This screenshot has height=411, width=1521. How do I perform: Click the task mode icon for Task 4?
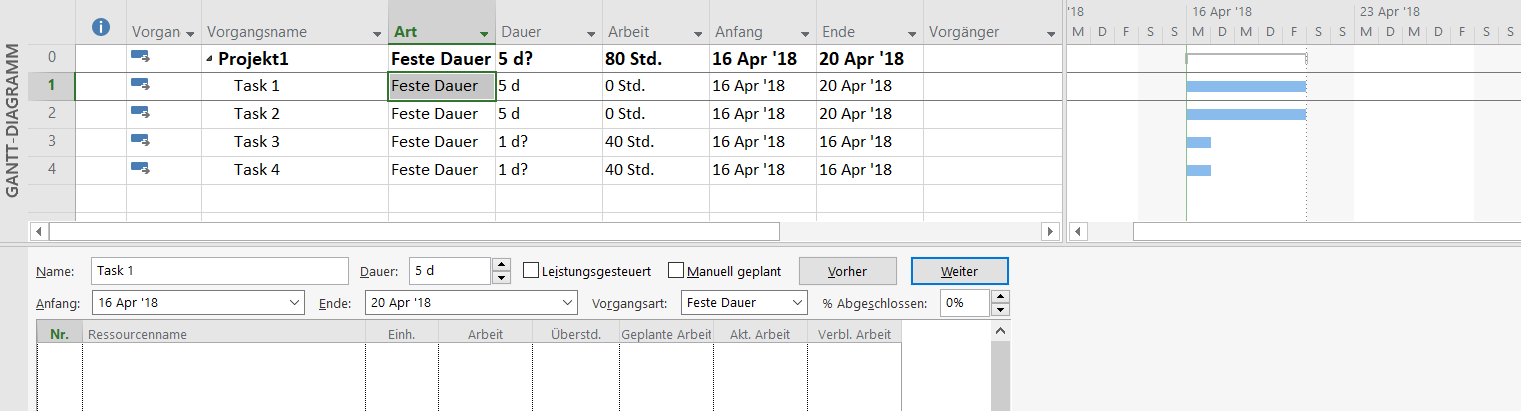click(x=140, y=169)
